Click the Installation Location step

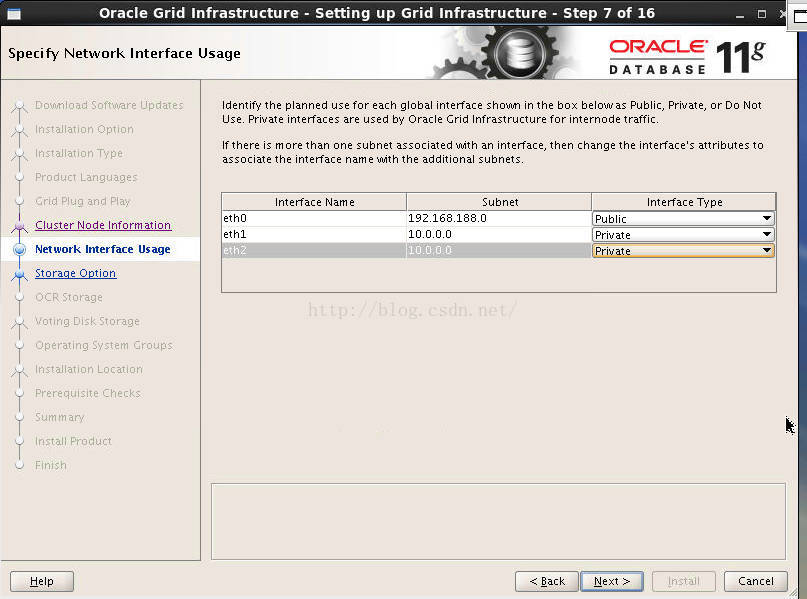[x=89, y=369]
